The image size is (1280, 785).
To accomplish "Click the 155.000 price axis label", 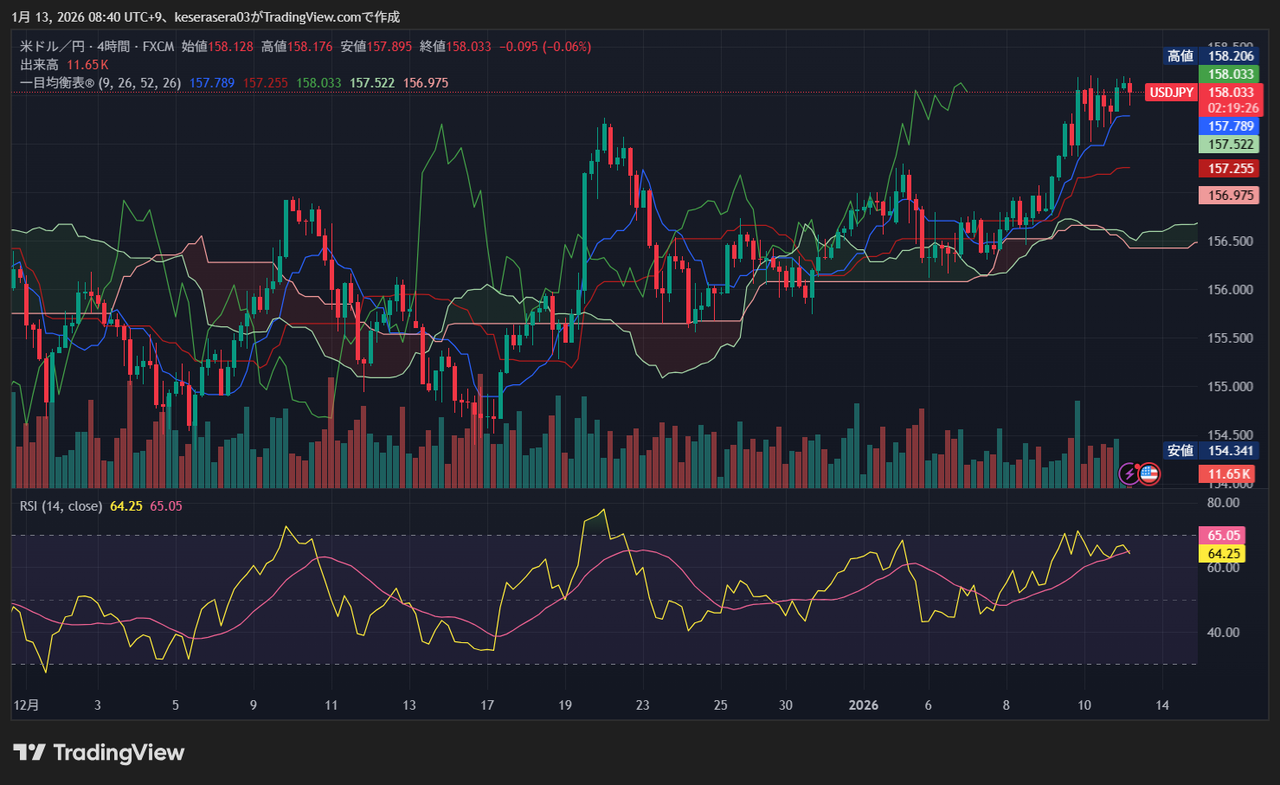I will pyautogui.click(x=1231, y=387).
